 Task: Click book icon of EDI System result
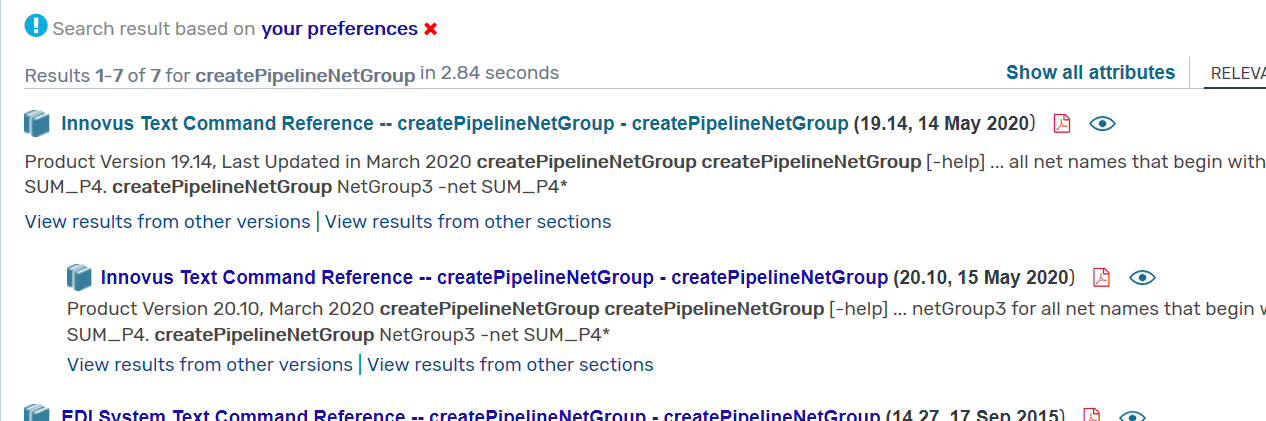pos(37,414)
